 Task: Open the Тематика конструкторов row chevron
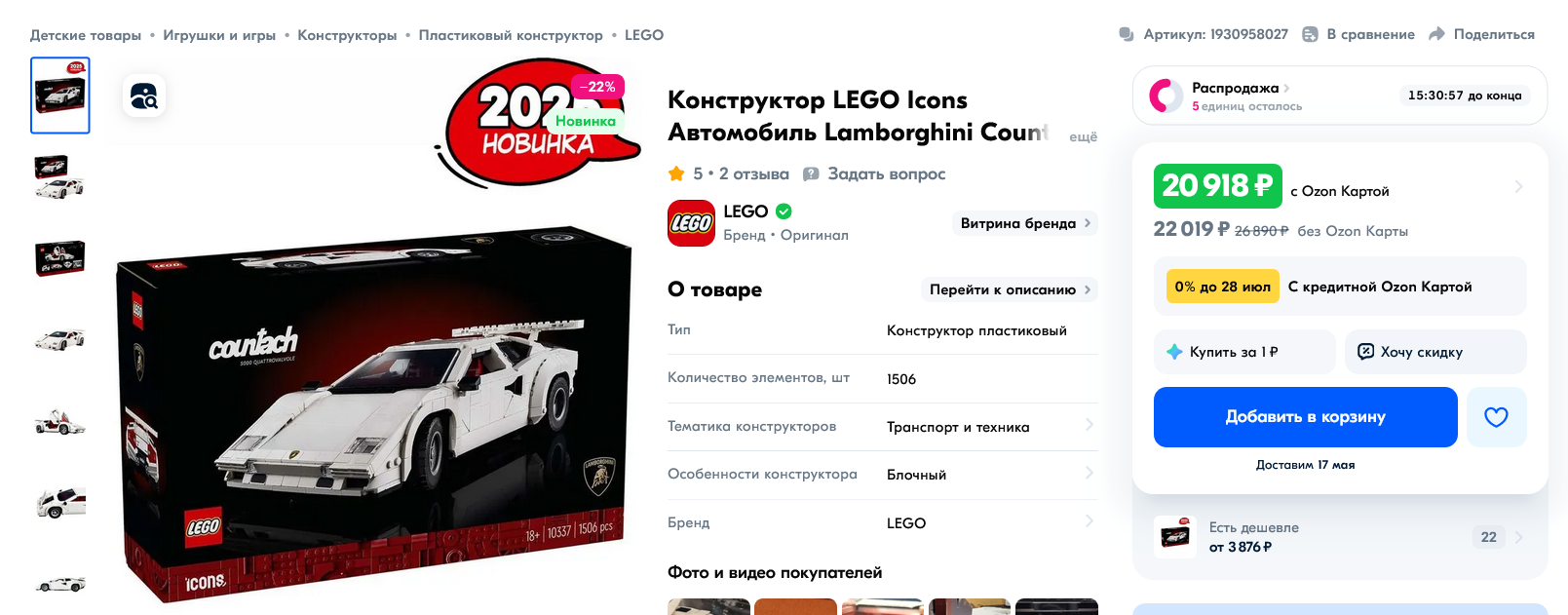[1090, 425]
